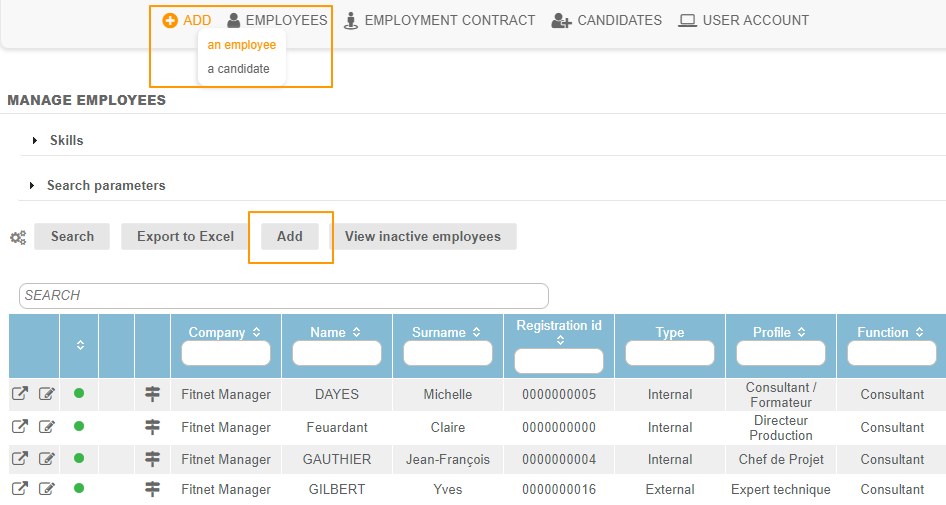Click Export to Excel button
The height and width of the screenshot is (505, 946).
pyautogui.click(x=185, y=236)
